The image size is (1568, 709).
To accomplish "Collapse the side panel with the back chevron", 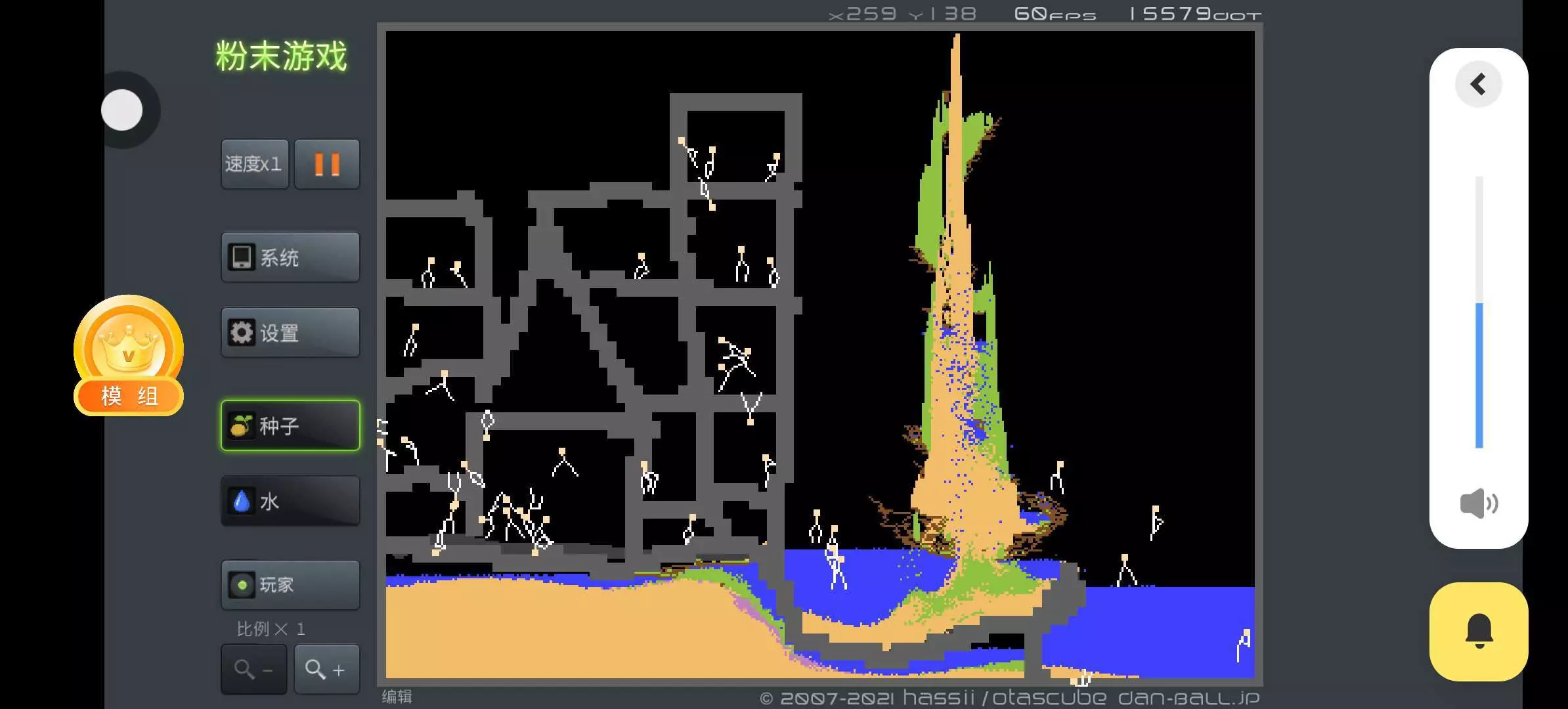I will tap(1478, 84).
